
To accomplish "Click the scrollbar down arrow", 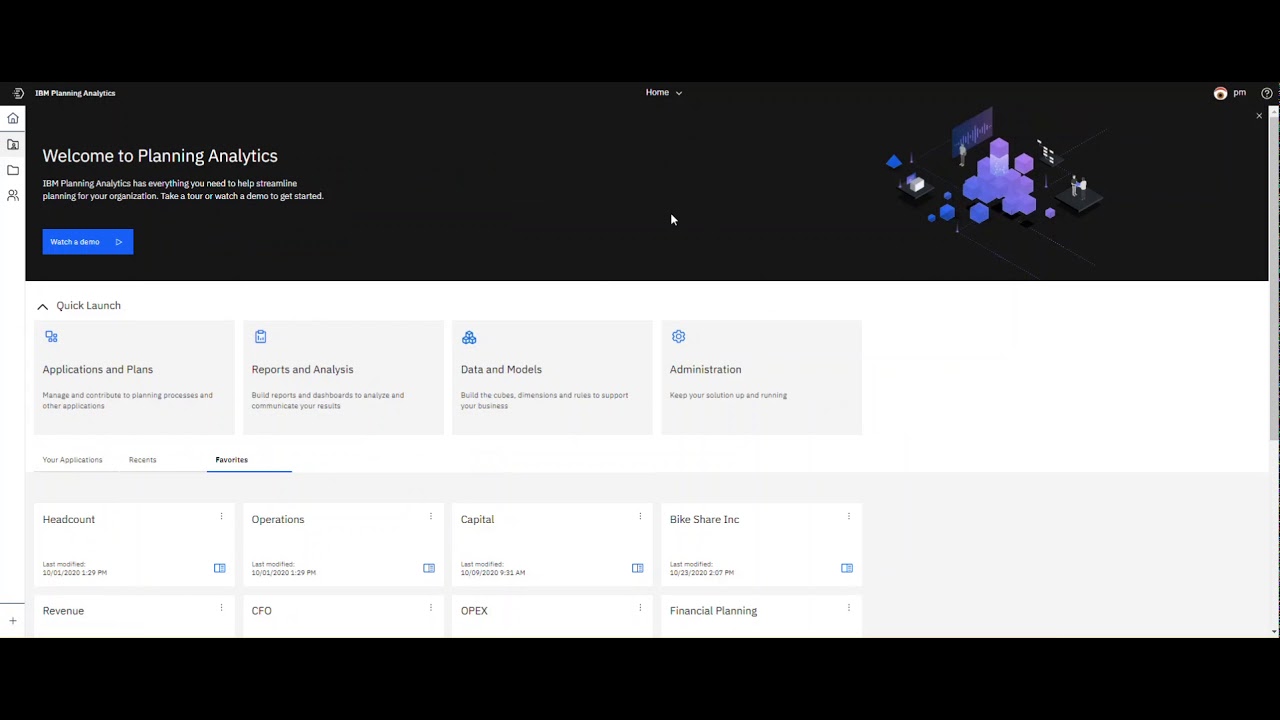I will (1274, 632).
